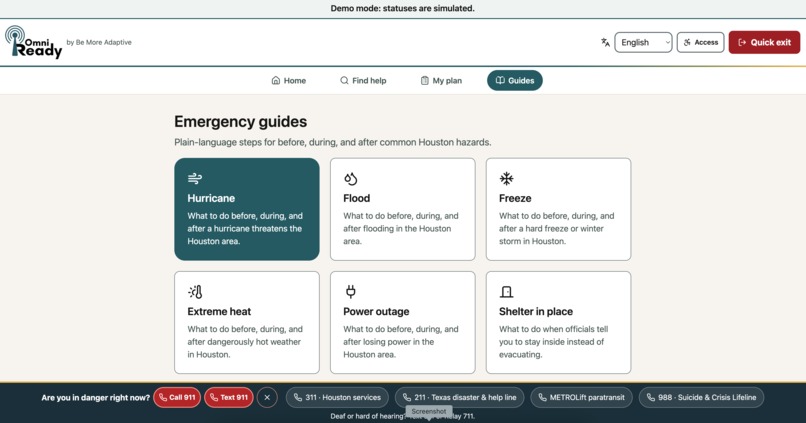Click the Flood card description text

[401, 228]
